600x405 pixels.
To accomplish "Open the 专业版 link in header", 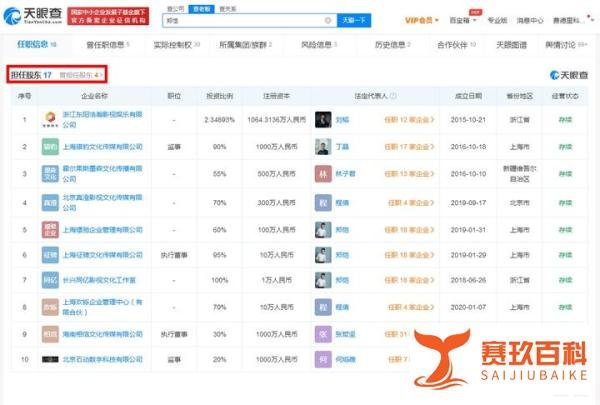I will (x=497, y=20).
